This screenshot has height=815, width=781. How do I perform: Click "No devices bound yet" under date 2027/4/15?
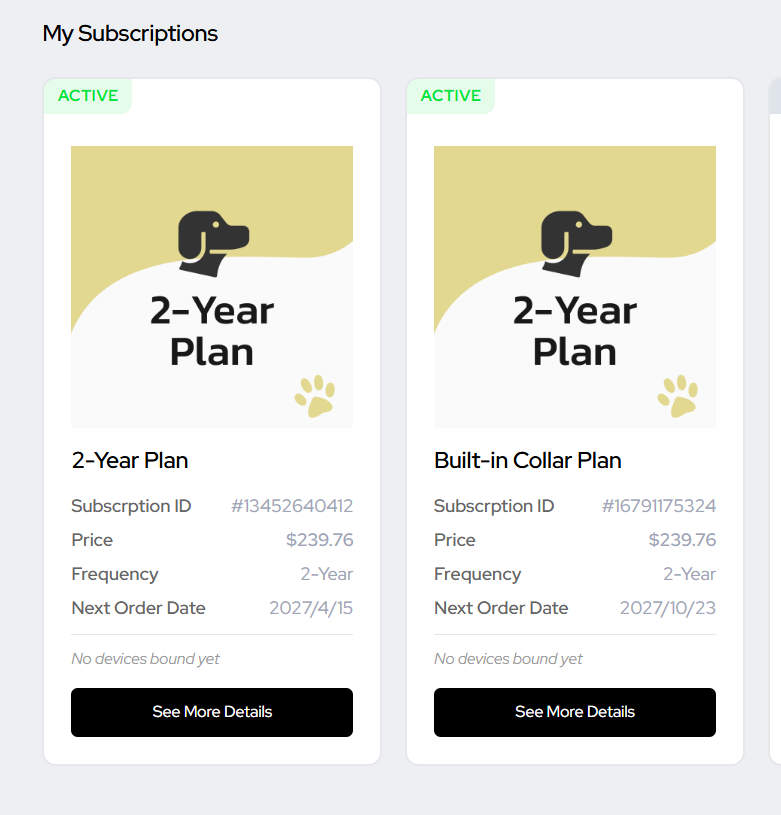tap(145, 659)
